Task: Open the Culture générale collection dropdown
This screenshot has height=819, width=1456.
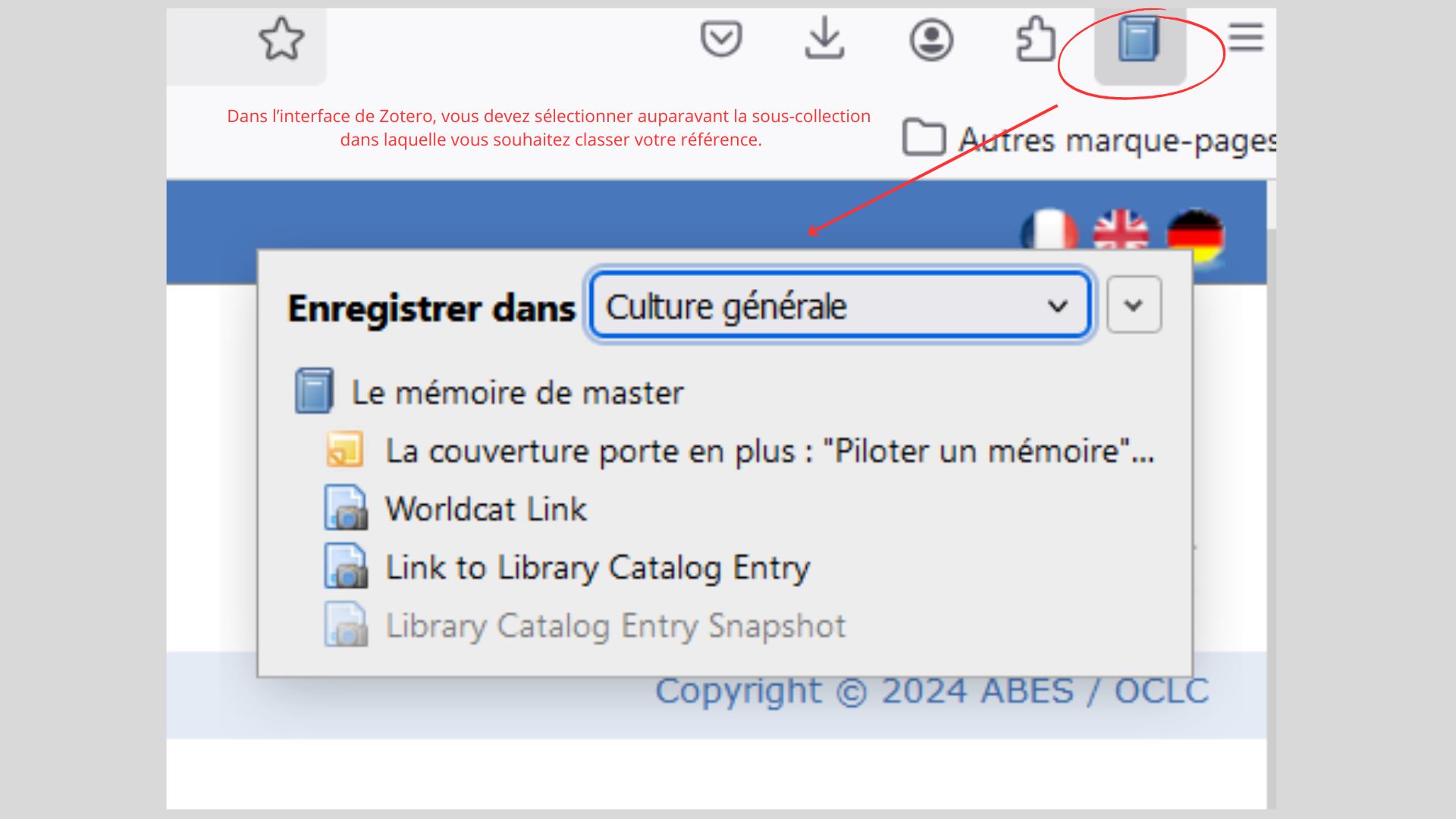Action: pyautogui.click(x=840, y=306)
